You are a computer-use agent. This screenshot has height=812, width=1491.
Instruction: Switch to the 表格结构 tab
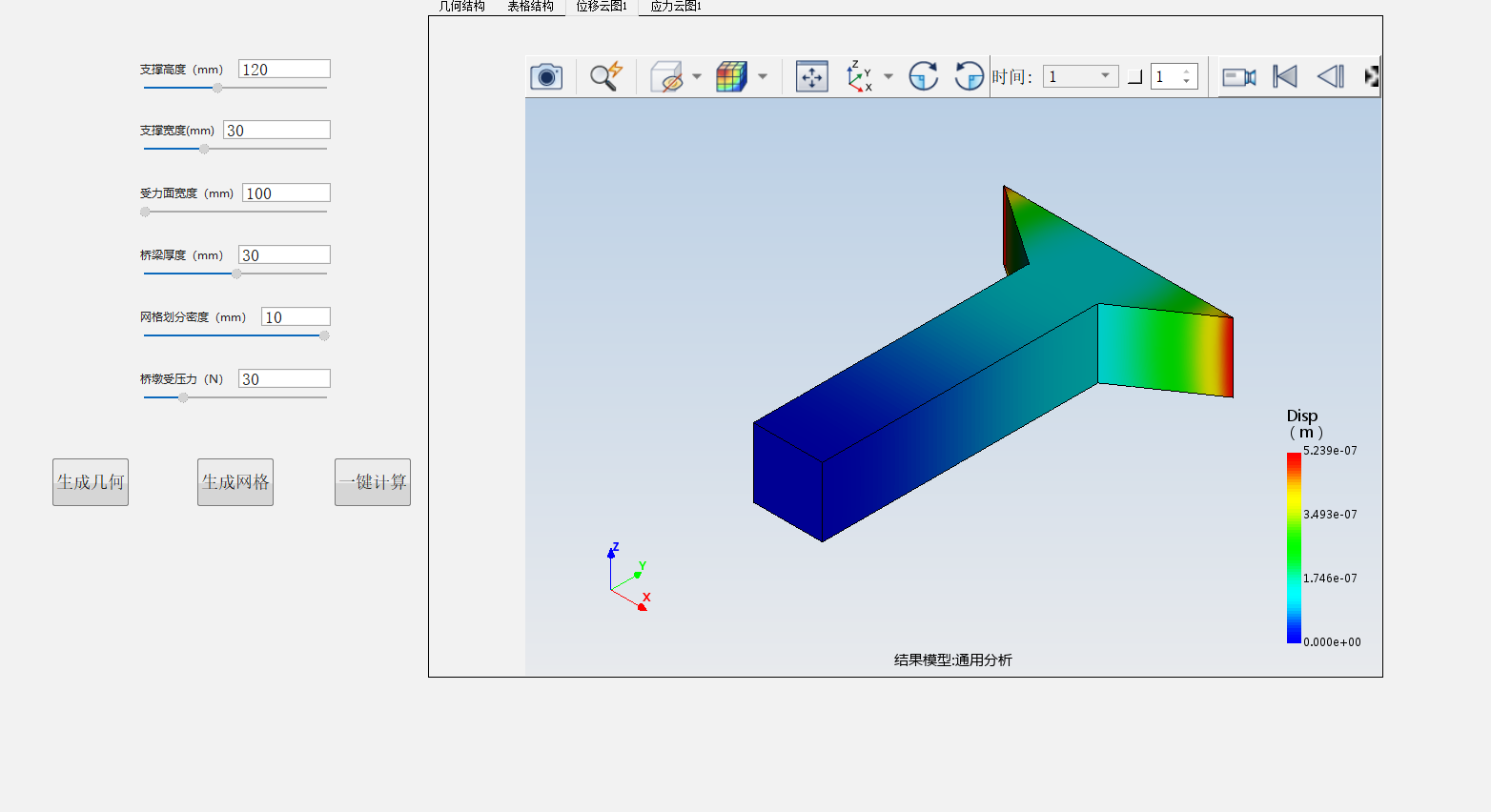(x=530, y=7)
